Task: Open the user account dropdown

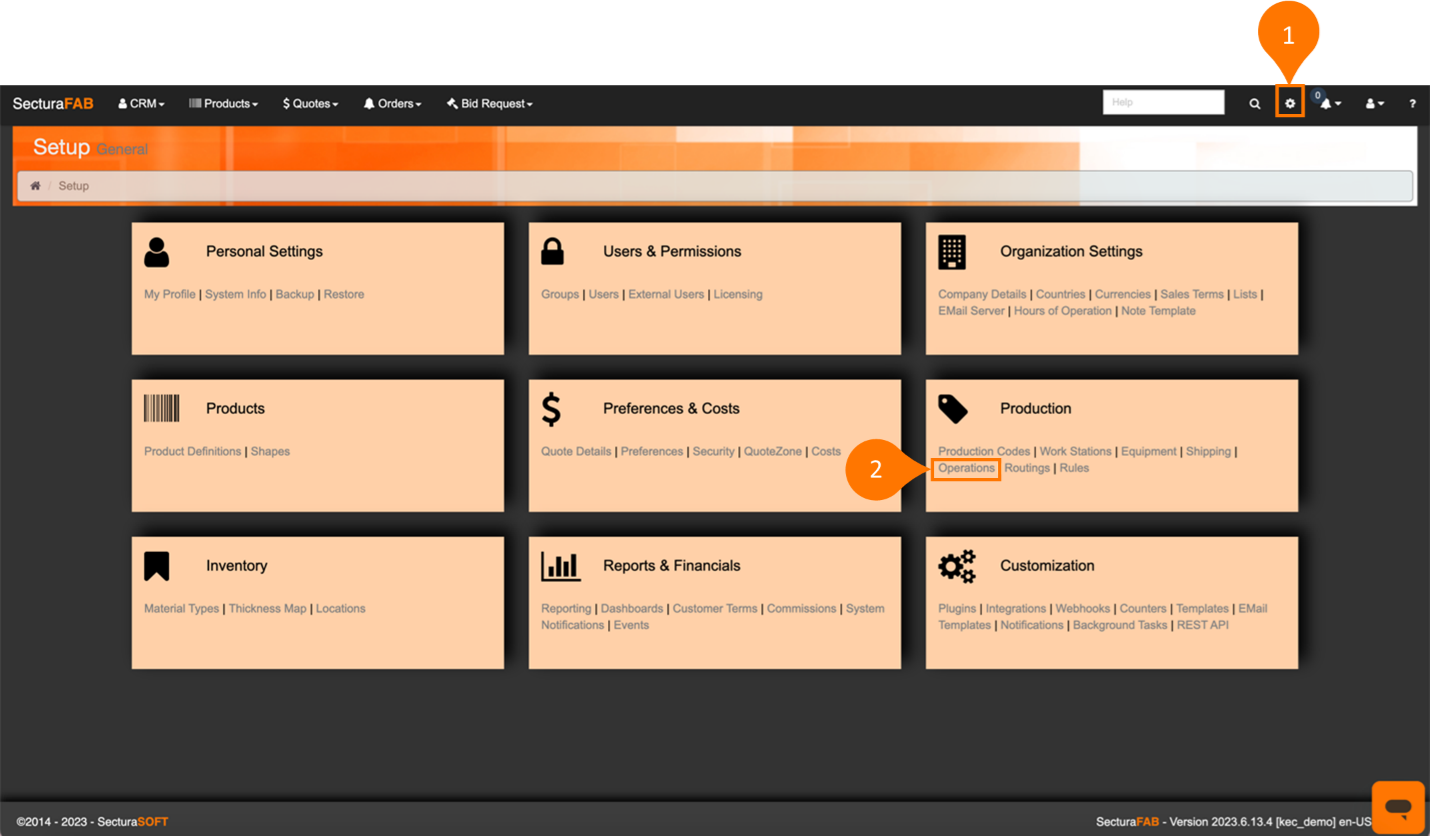Action: [1375, 103]
